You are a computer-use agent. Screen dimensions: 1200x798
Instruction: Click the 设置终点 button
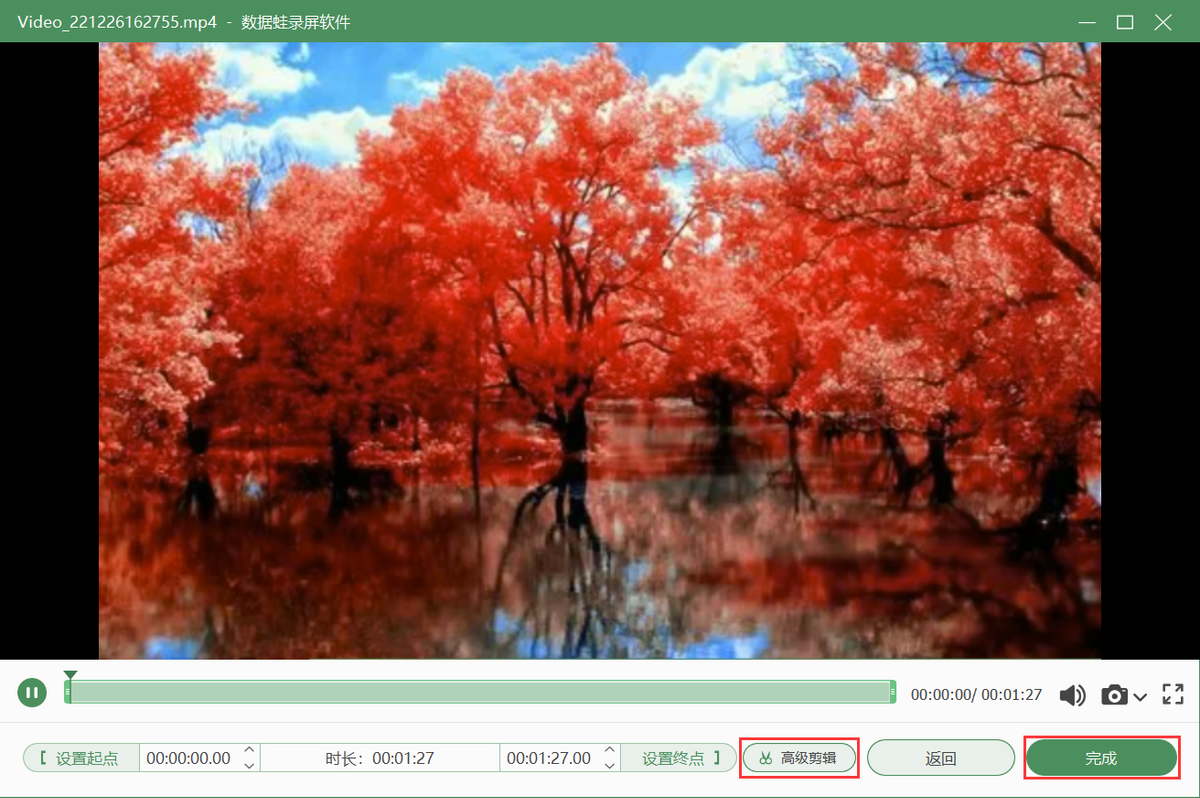coord(679,758)
